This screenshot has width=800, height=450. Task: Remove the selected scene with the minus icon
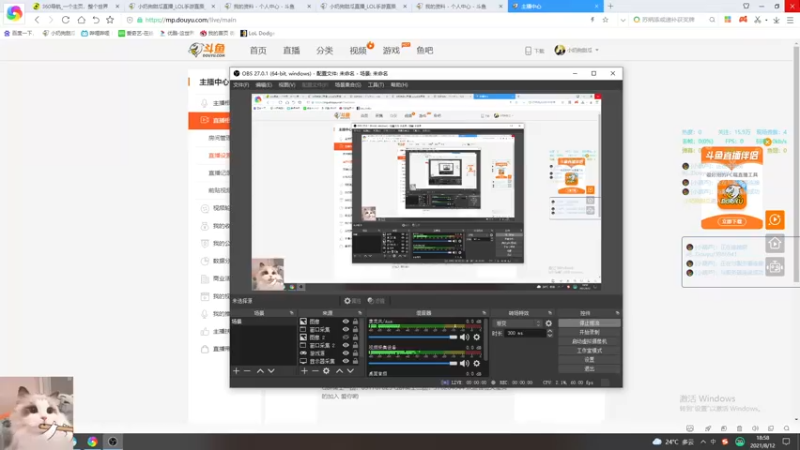coord(247,371)
